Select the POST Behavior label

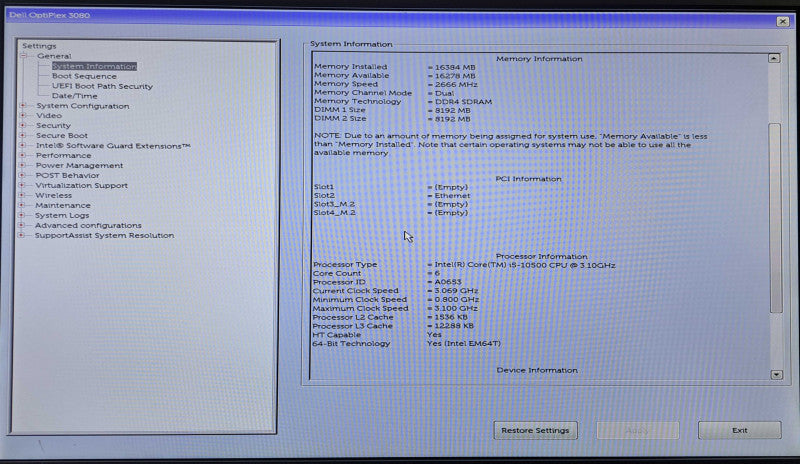click(67, 175)
